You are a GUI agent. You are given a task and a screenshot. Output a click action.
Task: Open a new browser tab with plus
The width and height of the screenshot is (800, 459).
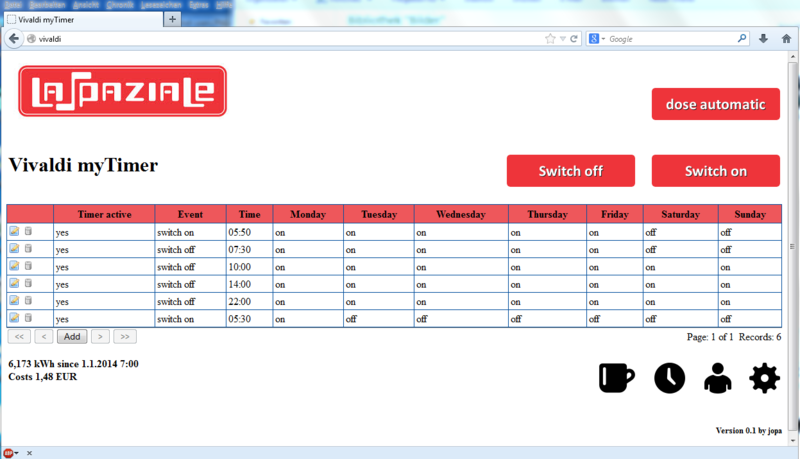coord(172,19)
